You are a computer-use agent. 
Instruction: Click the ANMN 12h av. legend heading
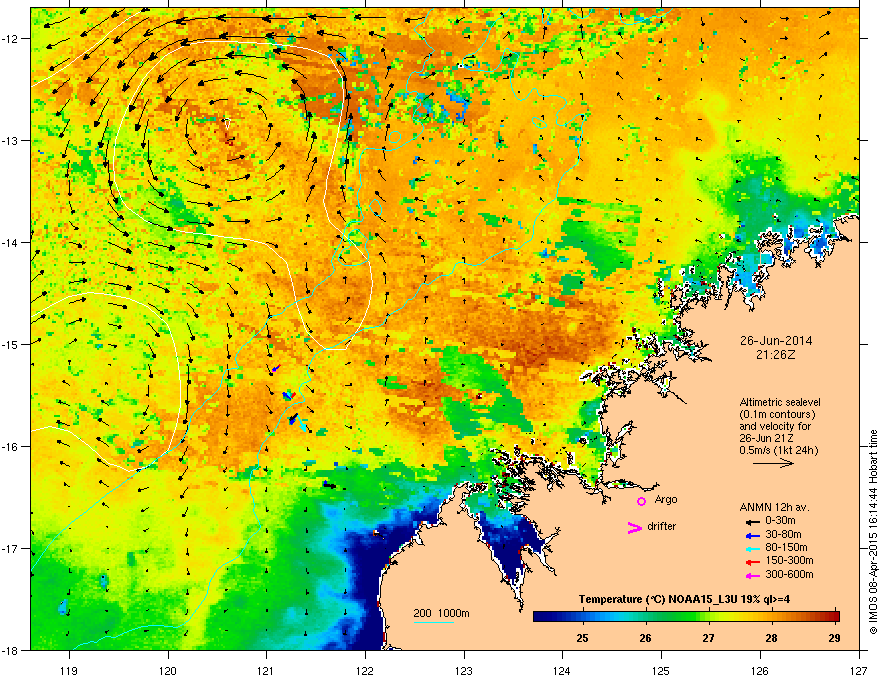click(774, 507)
